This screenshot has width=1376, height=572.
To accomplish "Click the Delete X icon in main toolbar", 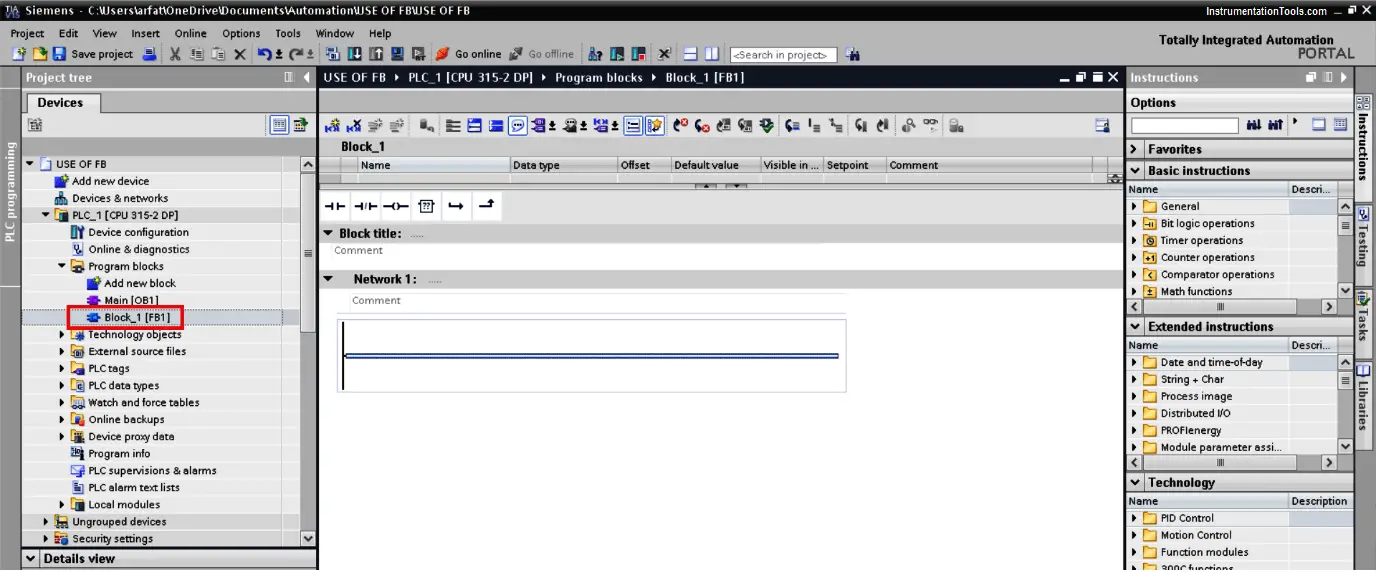I will tap(240, 54).
